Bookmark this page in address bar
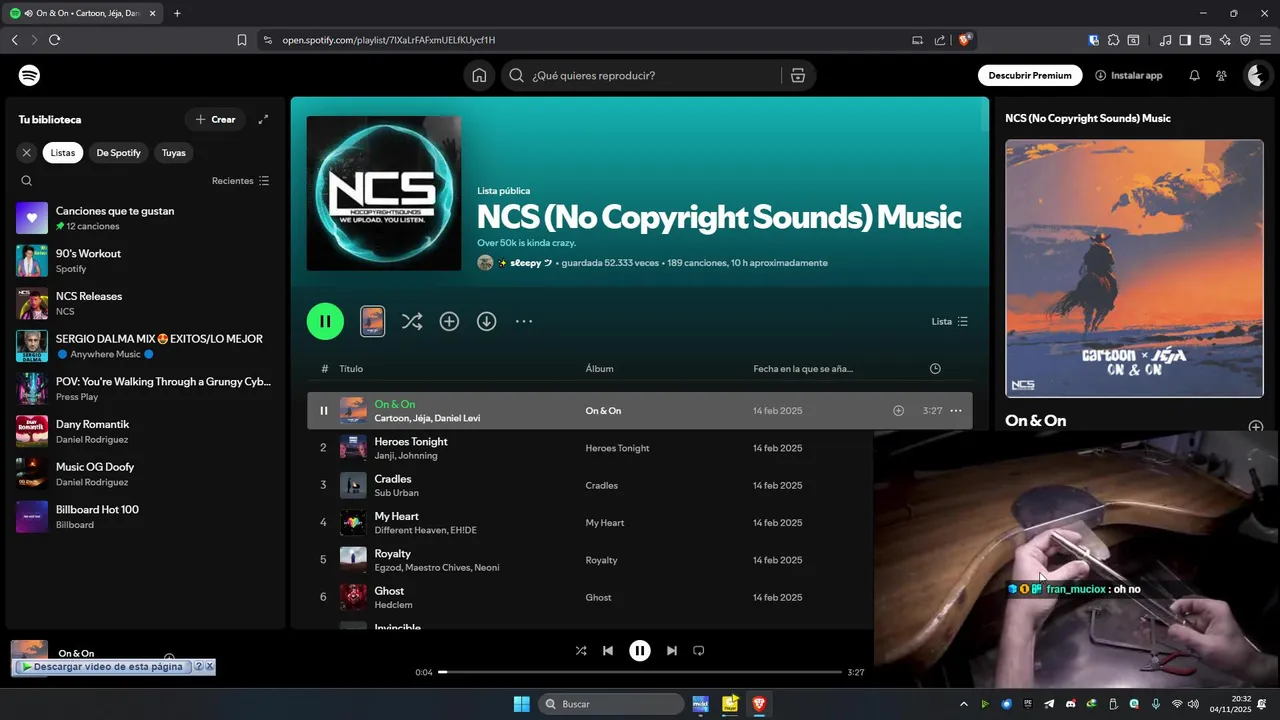The width and height of the screenshot is (1280, 720). (x=242, y=40)
